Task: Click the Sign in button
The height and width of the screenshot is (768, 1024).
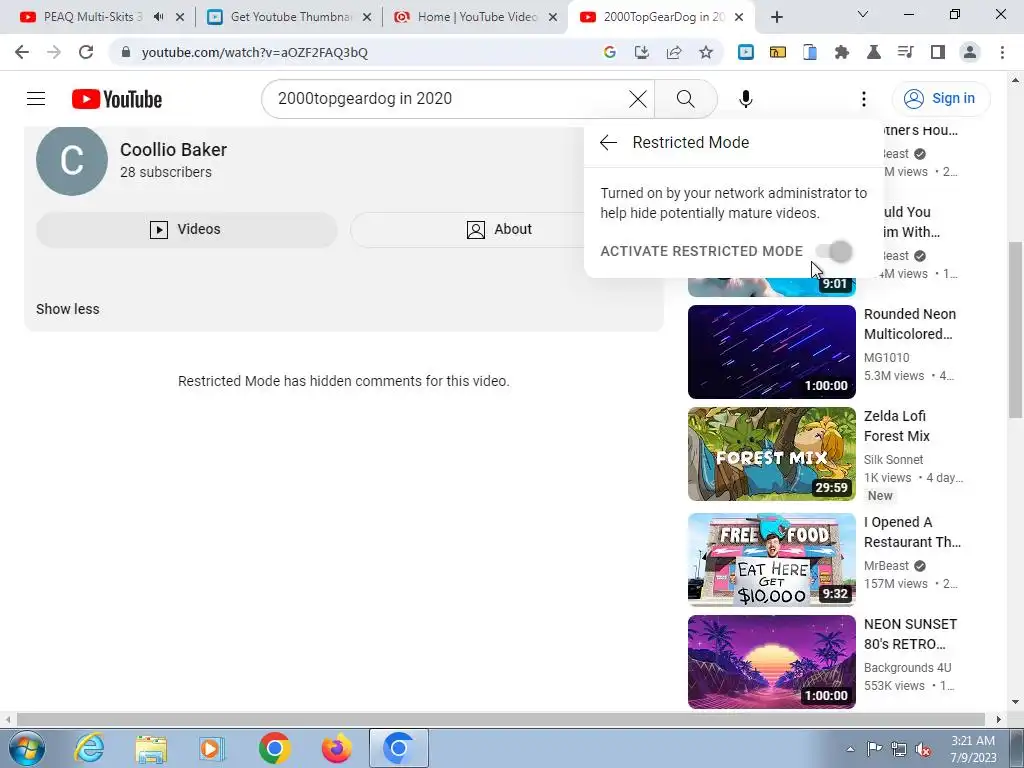Action: [x=940, y=99]
